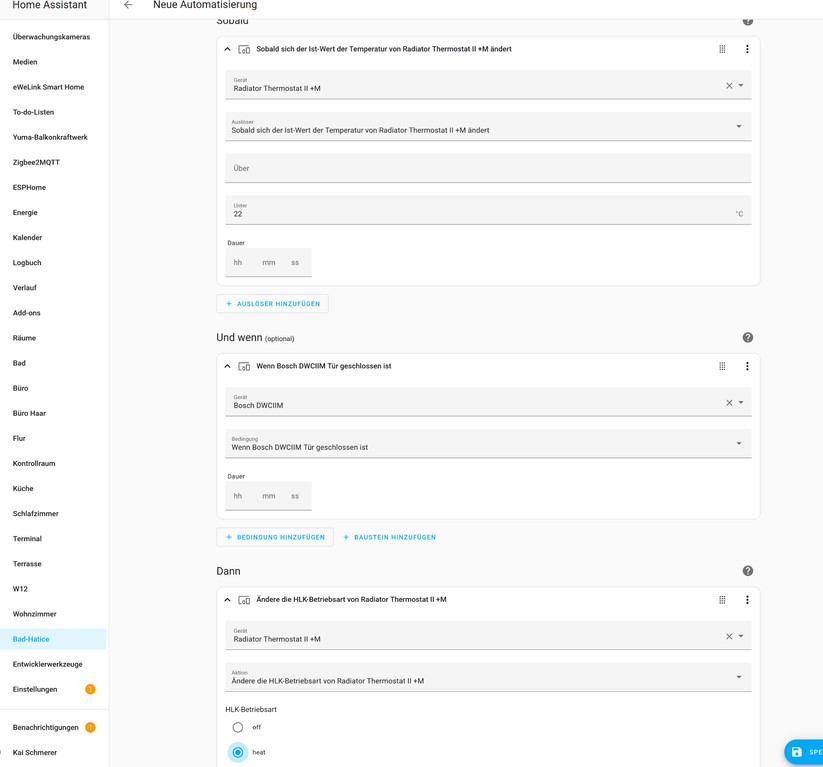Click the help icon beside Dann

pos(747,571)
